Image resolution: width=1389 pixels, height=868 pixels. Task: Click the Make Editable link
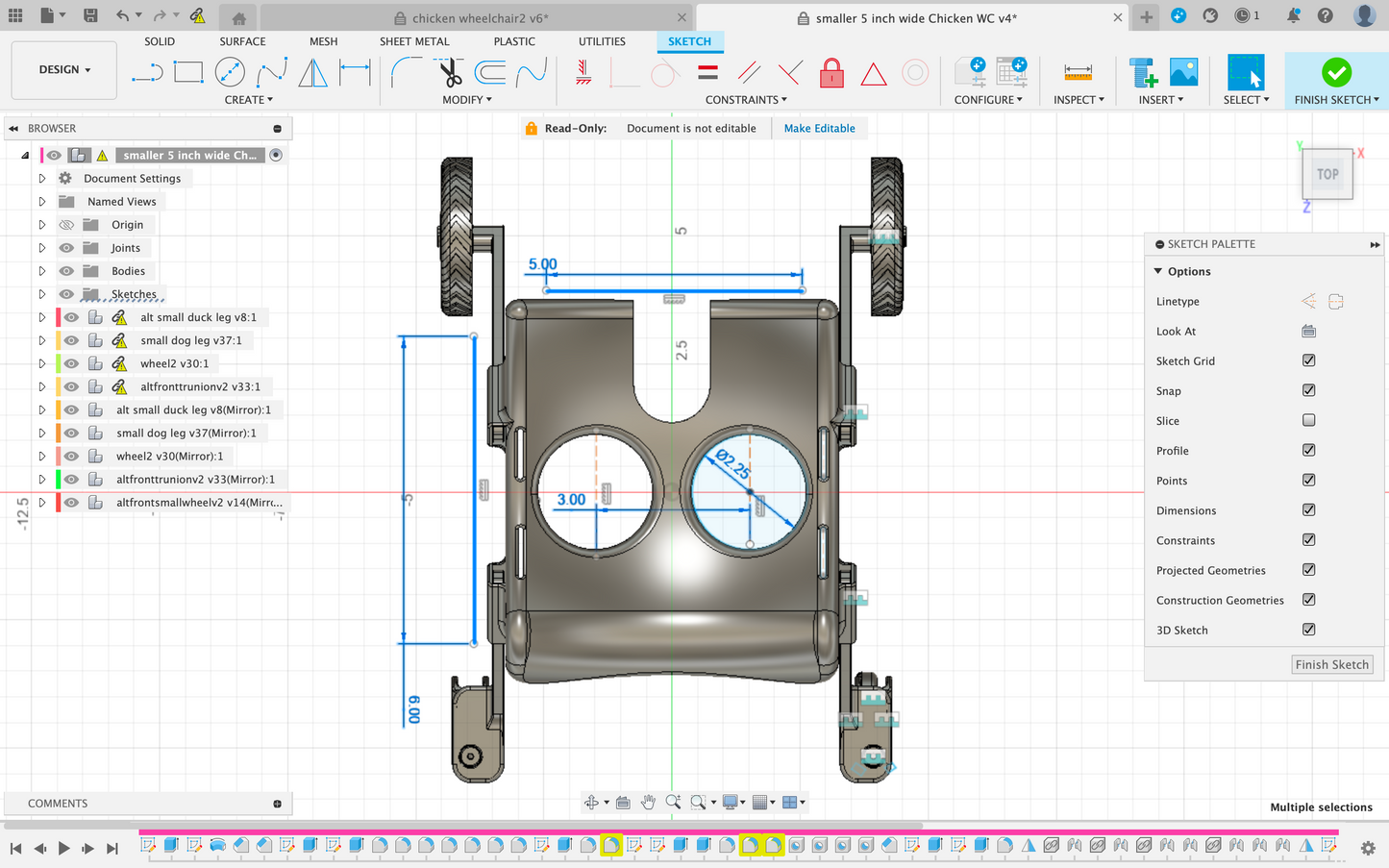coord(819,128)
